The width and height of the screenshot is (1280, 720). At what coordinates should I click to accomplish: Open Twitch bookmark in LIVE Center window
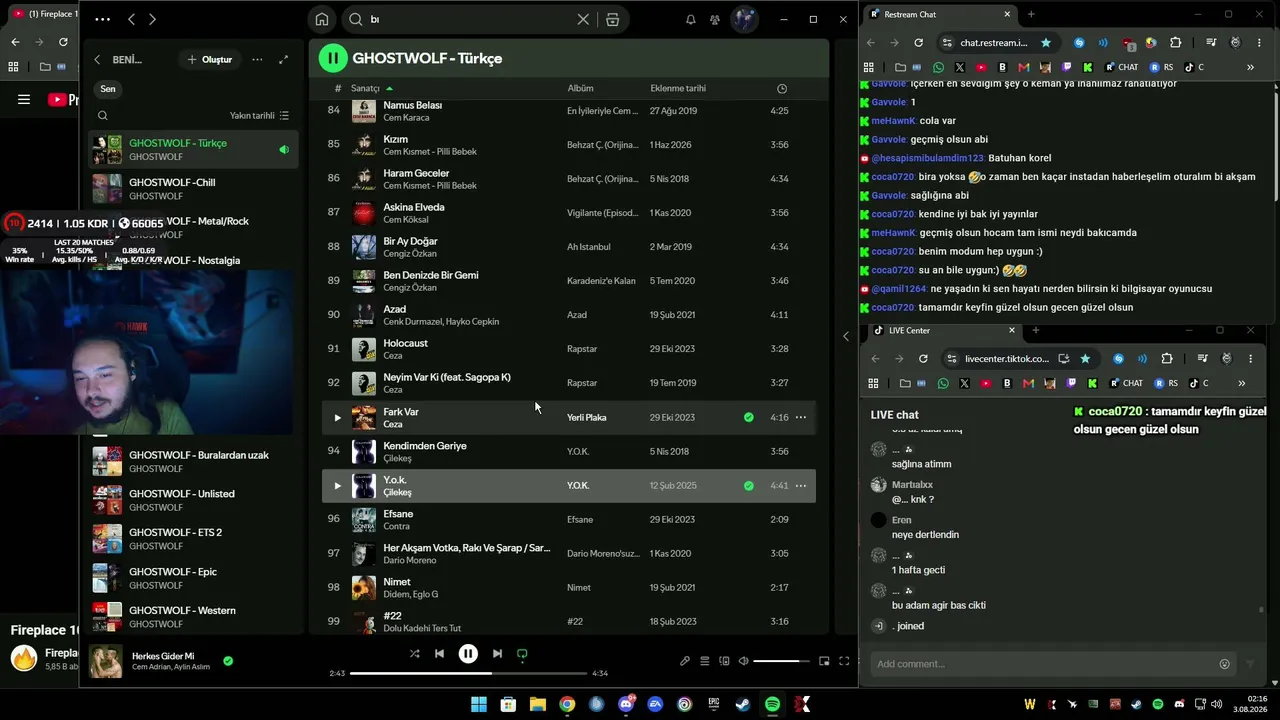tap(1071, 383)
